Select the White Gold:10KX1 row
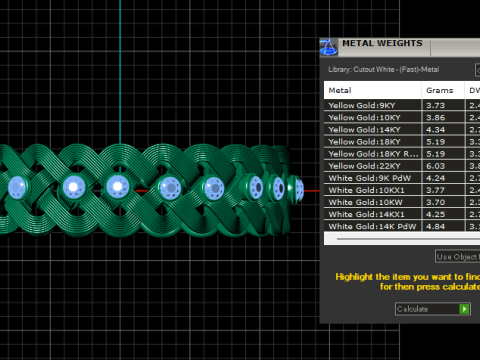The width and height of the screenshot is (480, 360). [402, 190]
